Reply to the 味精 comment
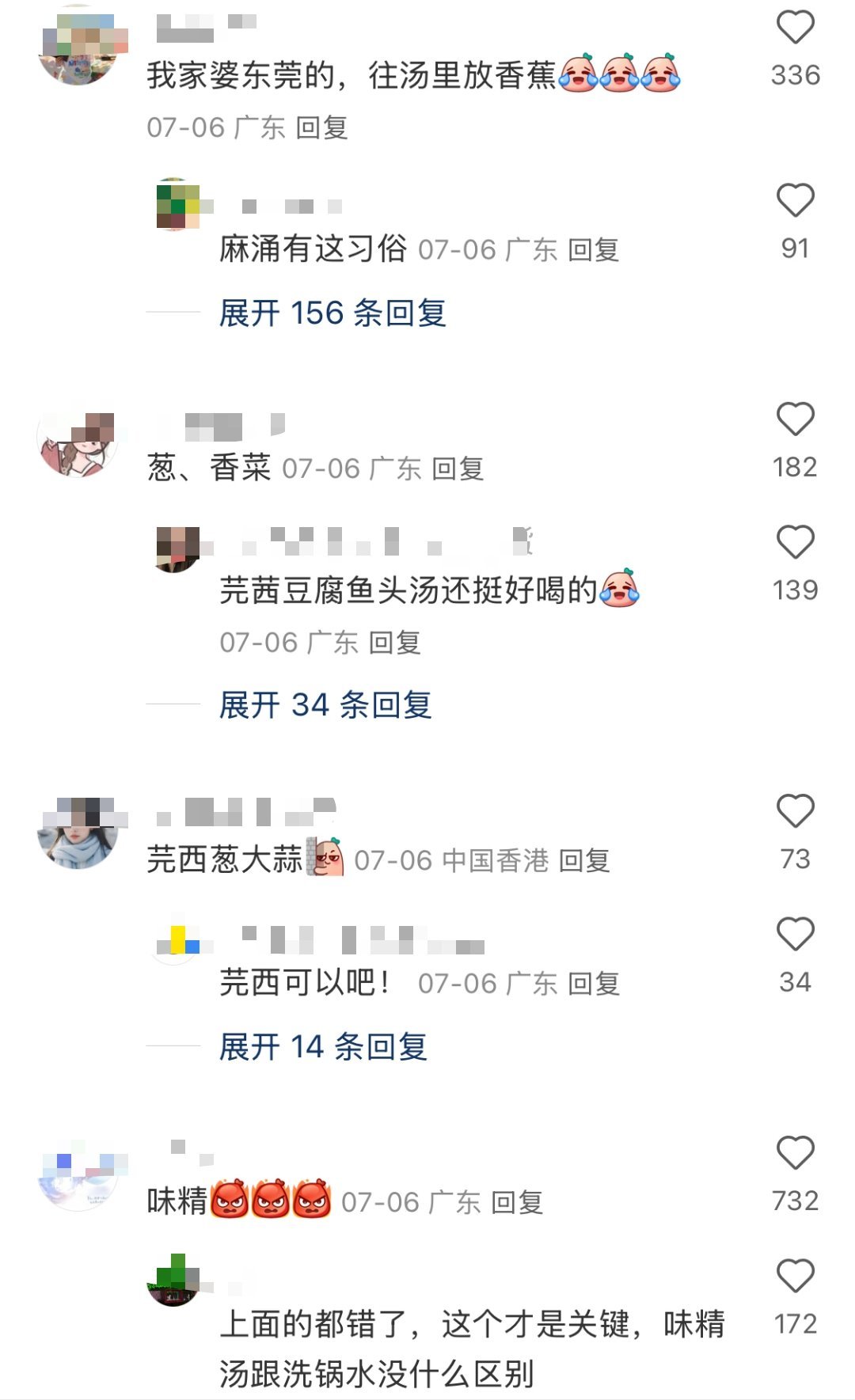The width and height of the screenshot is (855, 1400). pos(517,1203)
